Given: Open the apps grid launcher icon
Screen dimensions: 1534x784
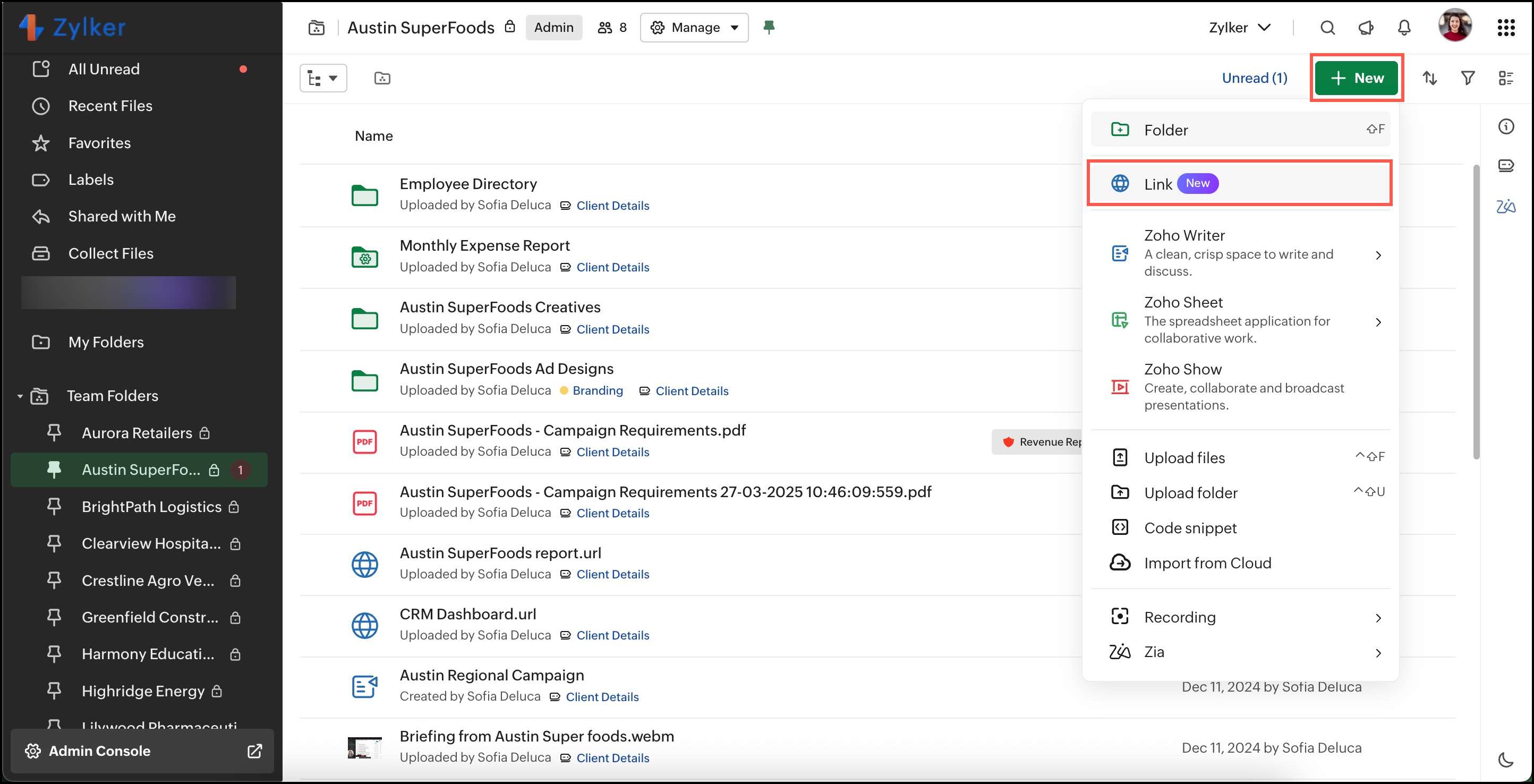Looking at the screenshot, I should [x=1505, y=28].
